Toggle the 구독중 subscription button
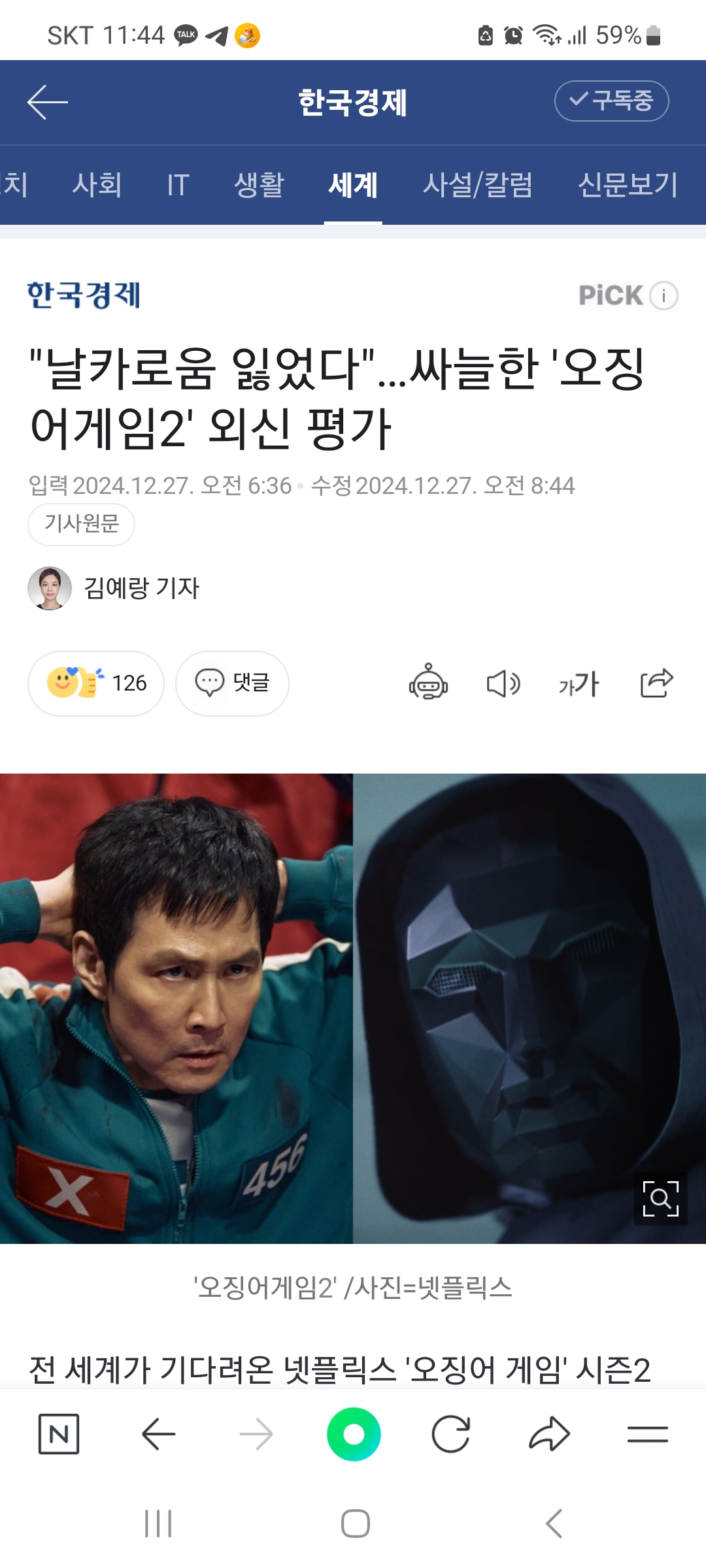The width and height of the screenshot is (706, 1568). [x=611, y=101]
